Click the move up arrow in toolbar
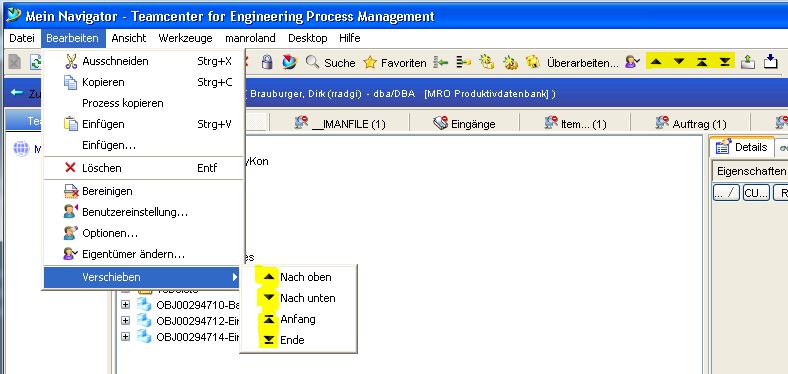The image size is (788, 374). 656,61
